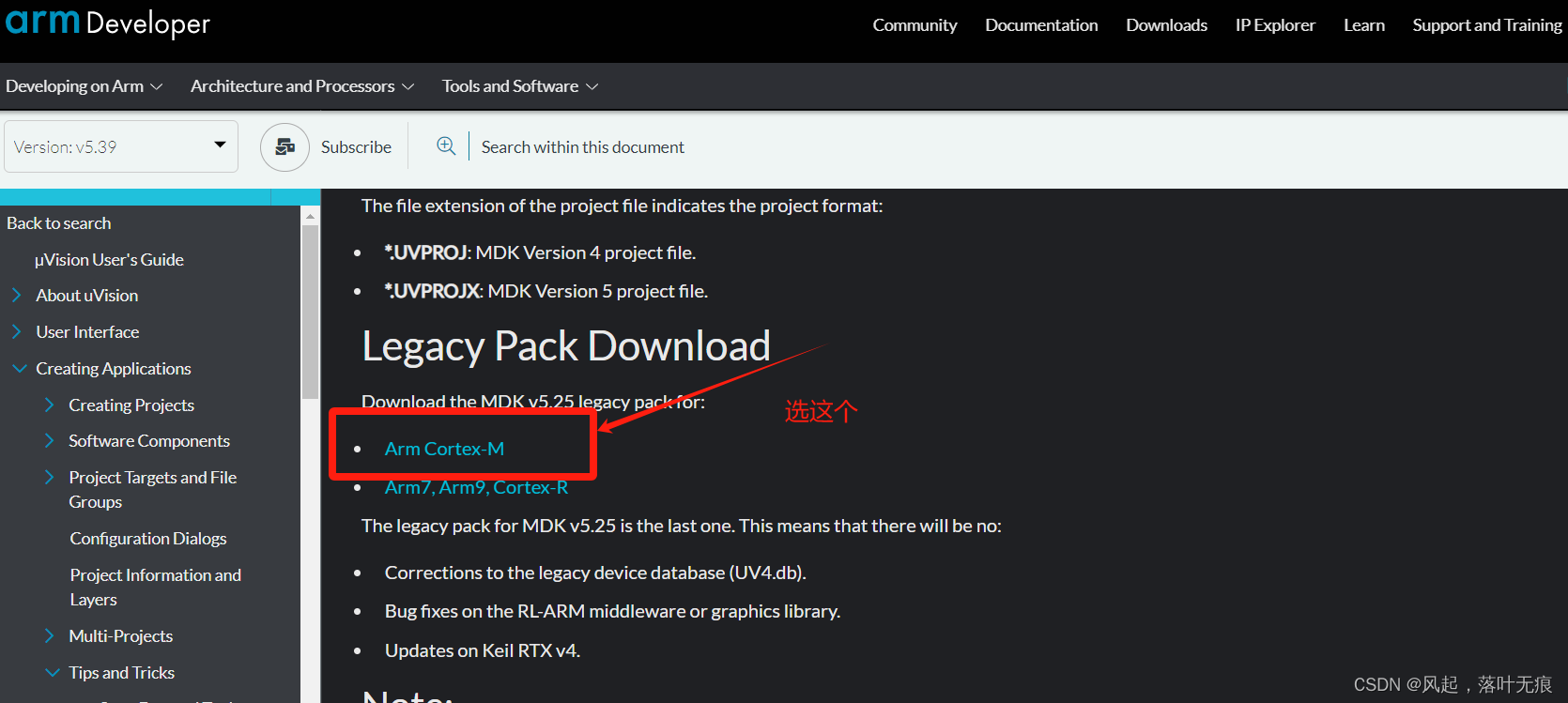Expand the Developing on Arm menu

(x=85, y=86)
